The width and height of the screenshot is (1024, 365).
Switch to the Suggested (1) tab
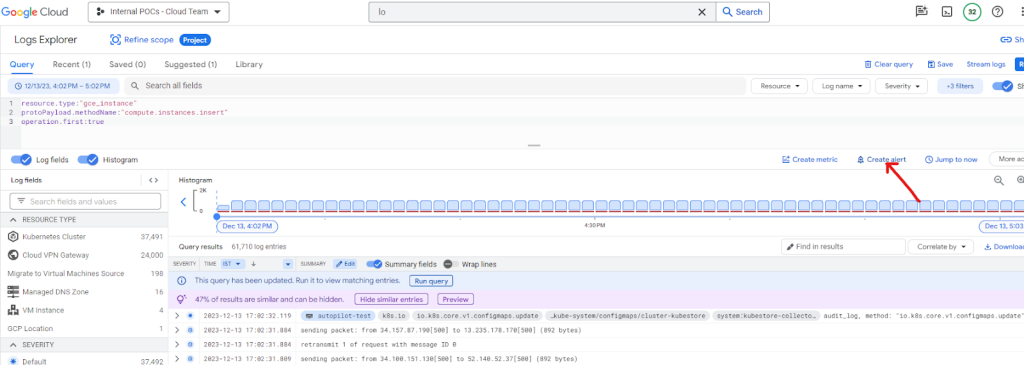pyautogui.click(x=191, y=65)
